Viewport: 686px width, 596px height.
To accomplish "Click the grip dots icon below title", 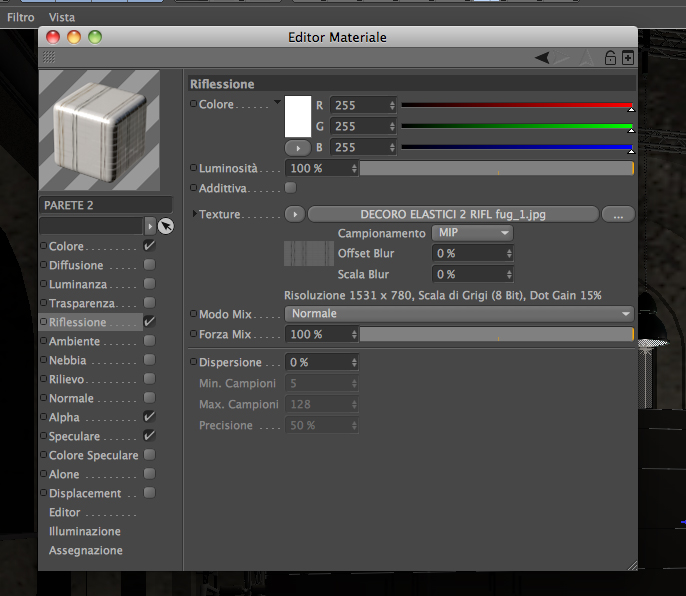I will pyautogui.click(x=49, y=57).
